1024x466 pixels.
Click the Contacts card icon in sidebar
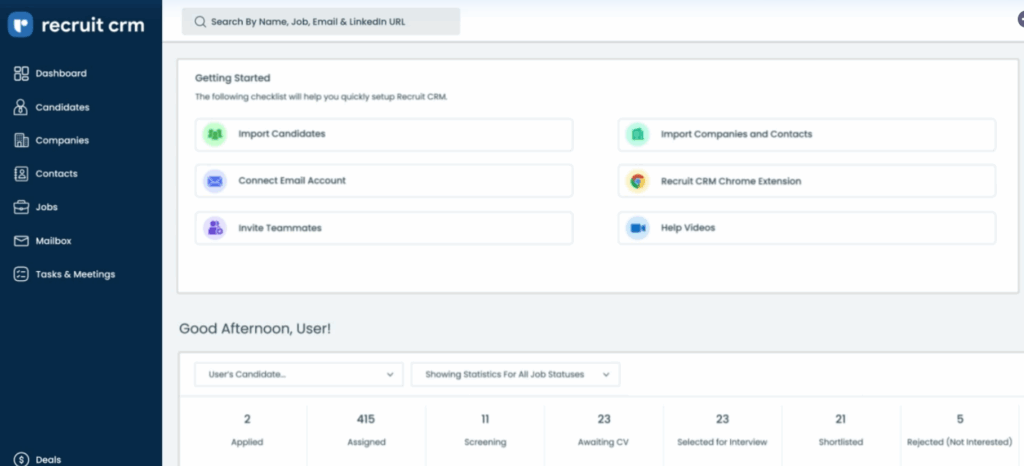21,174
